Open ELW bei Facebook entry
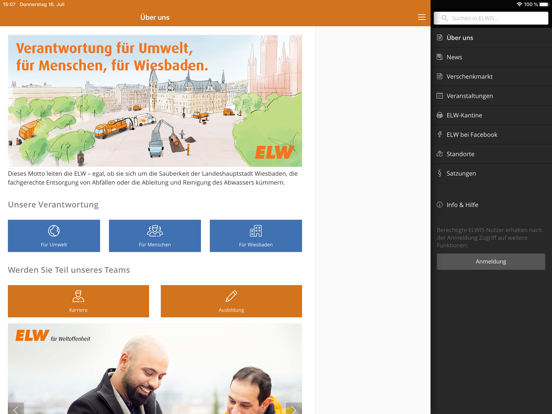The width and height of the screenshot is (552, 414). (491, 134)
